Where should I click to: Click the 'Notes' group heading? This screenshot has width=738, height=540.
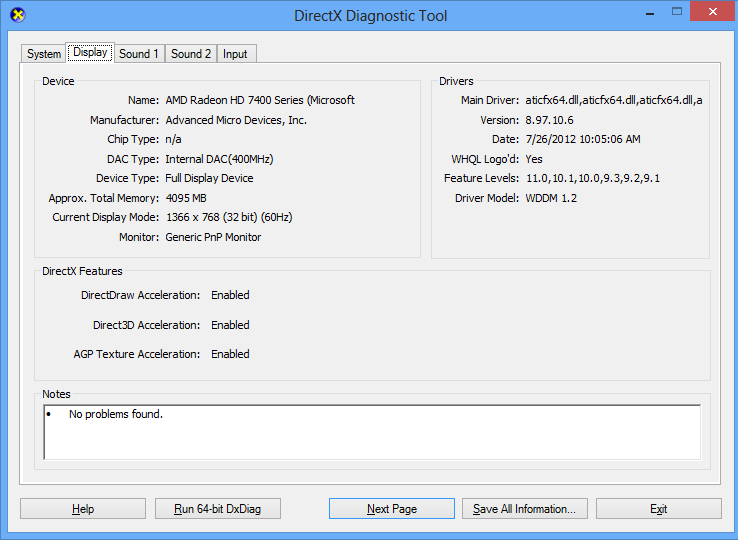(x=56, y=394)
